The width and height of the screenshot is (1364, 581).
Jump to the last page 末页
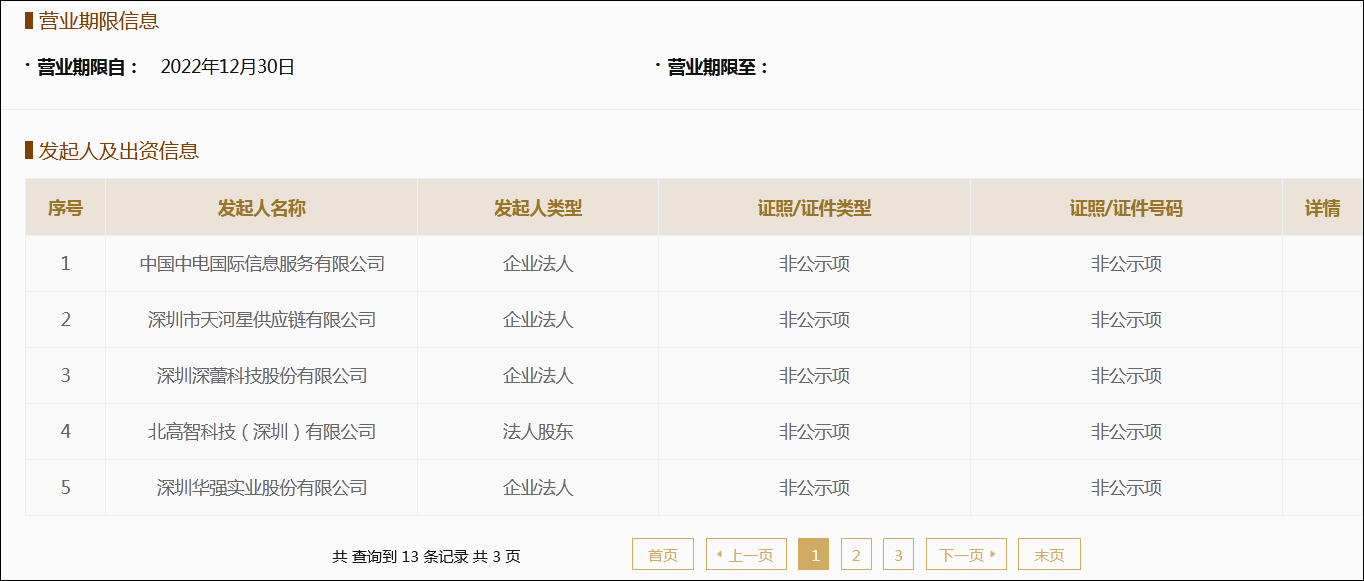click(1049, 555)
